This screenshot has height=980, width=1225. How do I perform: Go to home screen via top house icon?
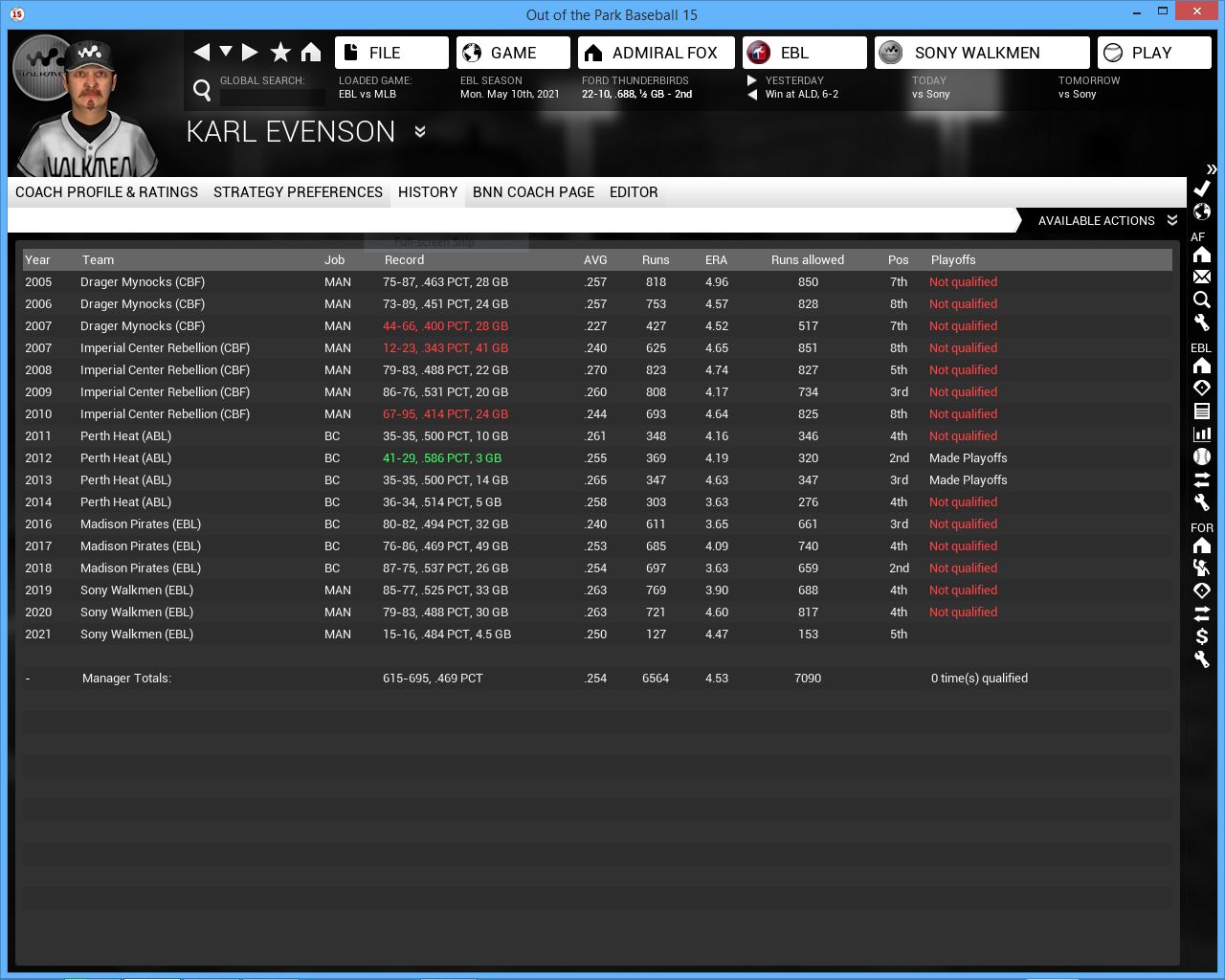(x=311, y=53)
